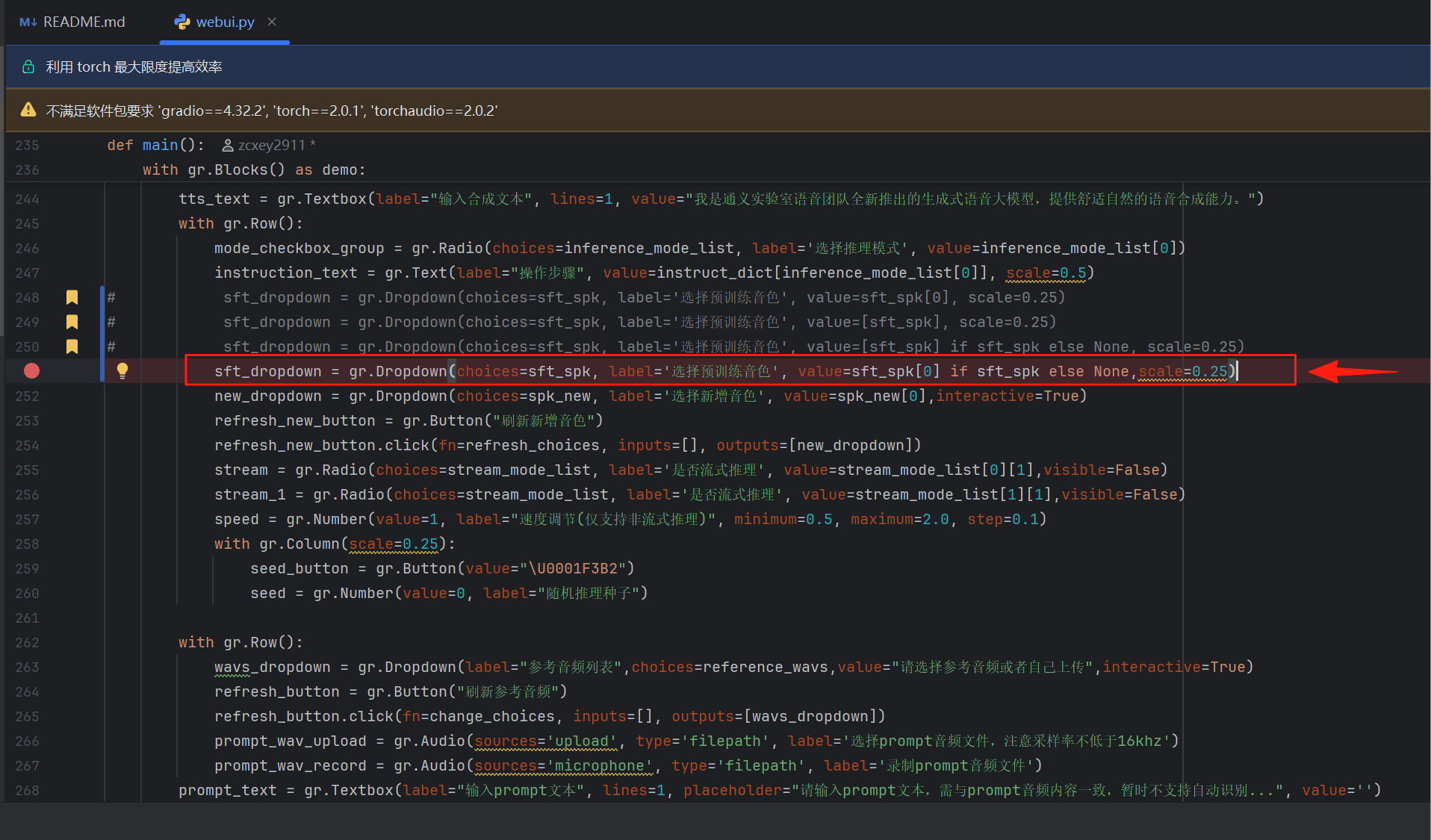Remove the bookmark on line 250
1431x840 pixels.
coord(72,346)
